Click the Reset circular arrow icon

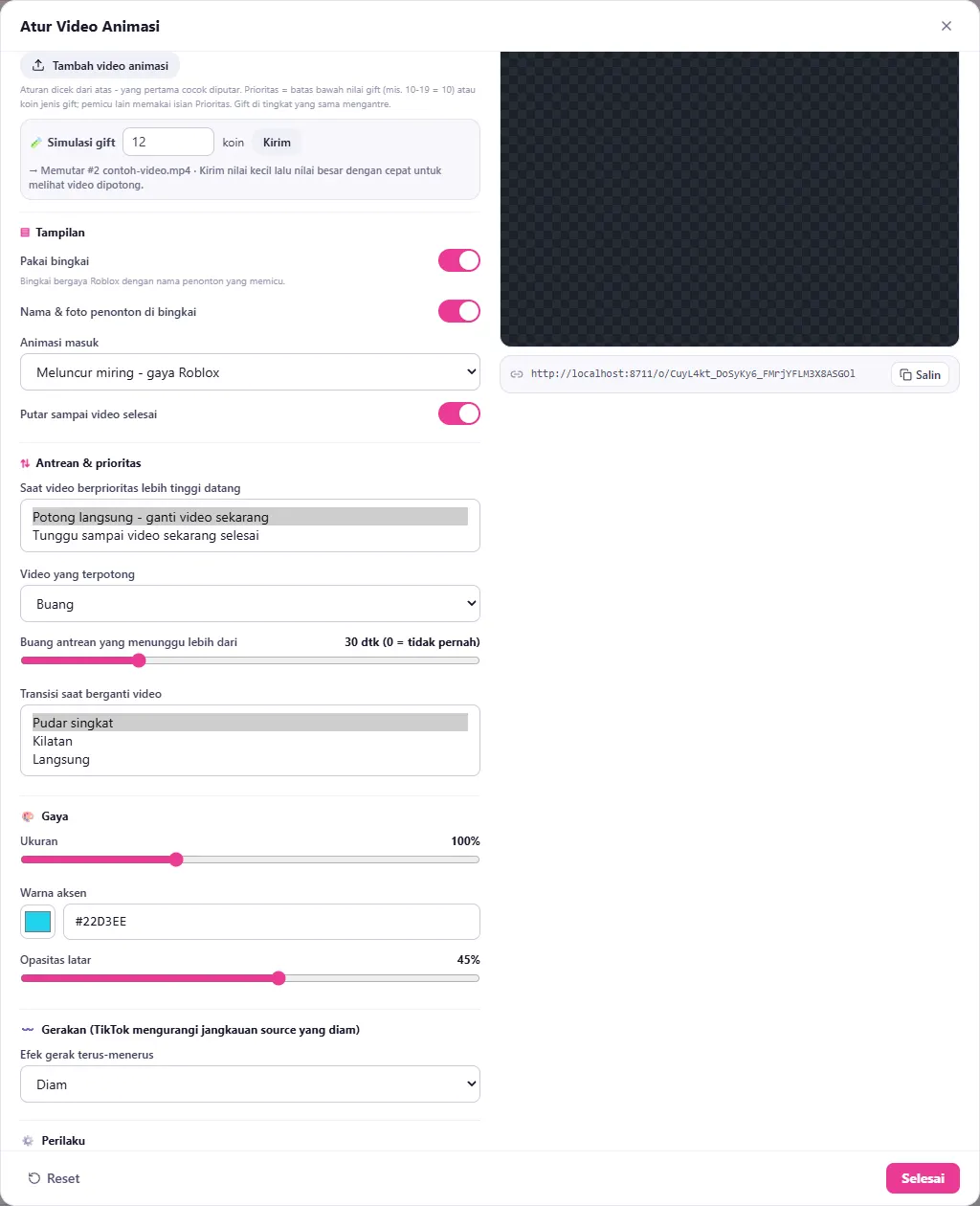(x=34, y=1178)
